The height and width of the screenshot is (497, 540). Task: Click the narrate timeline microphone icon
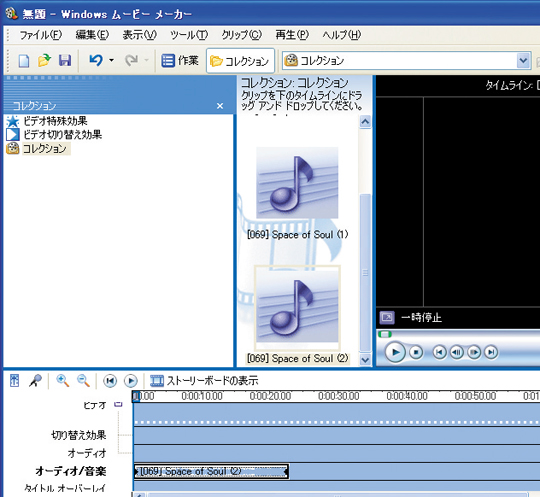pyautogui.click(x=35, y=381)
